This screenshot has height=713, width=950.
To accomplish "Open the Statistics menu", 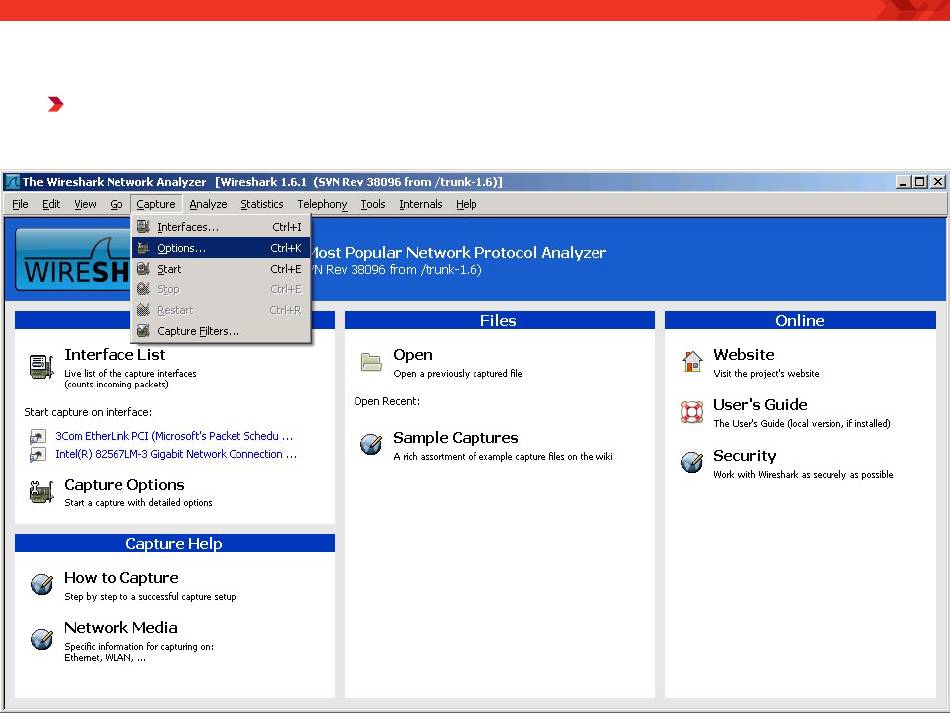I will click(262, 204).
